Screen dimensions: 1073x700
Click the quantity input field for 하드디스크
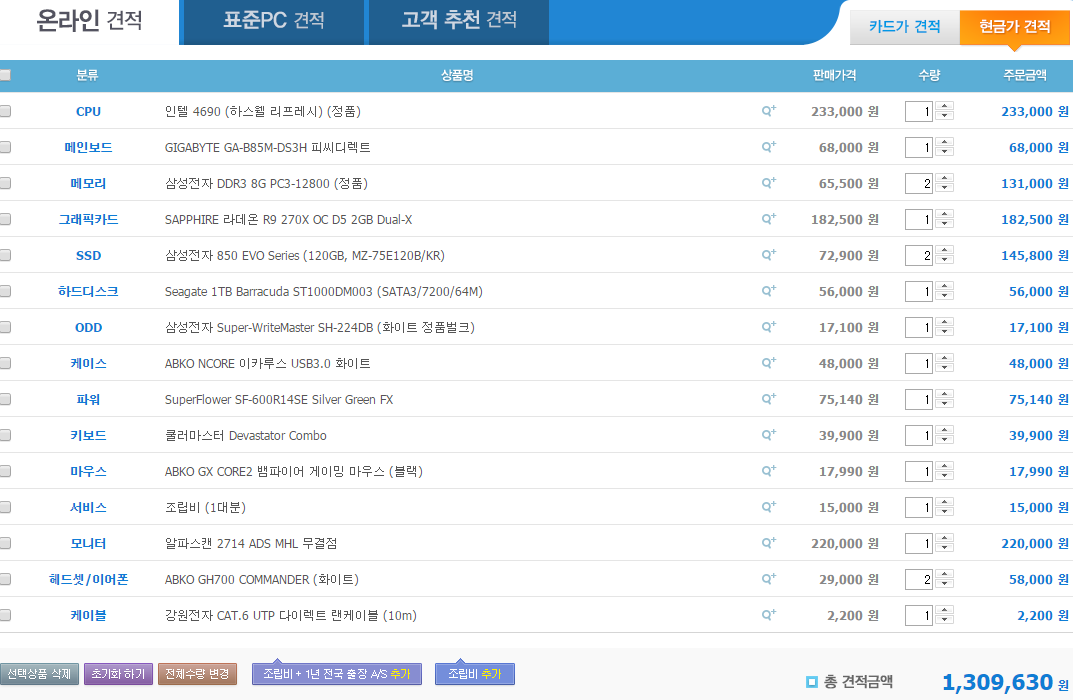coord(918,292)
